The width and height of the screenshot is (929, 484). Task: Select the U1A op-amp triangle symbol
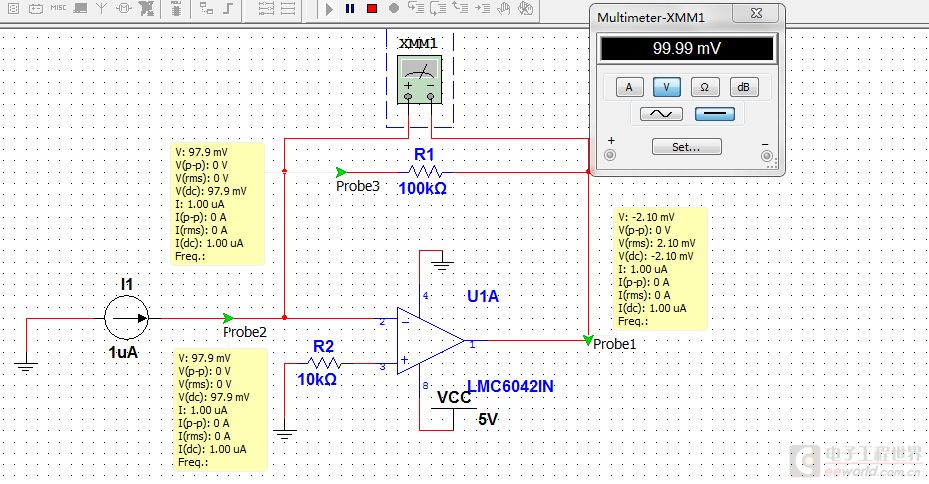[x=428, y=341]
